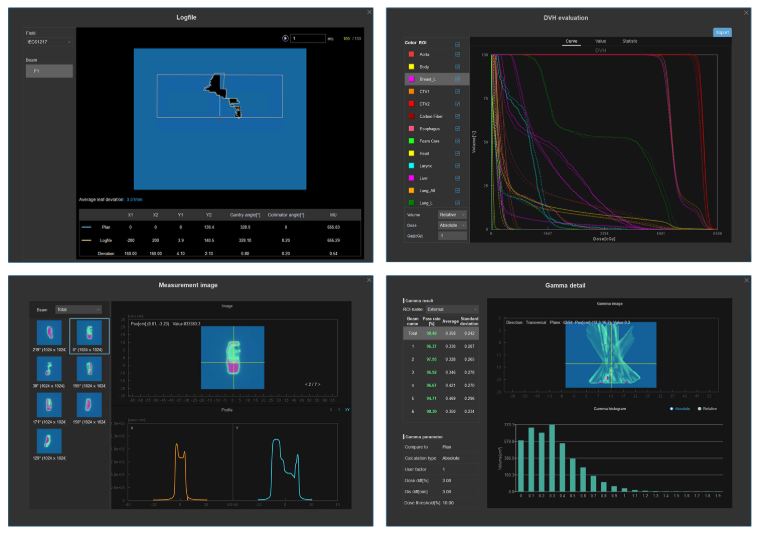Viewport: 759px width, 533px height.
Task: Click the skip-forward double arrow above Profile
Action: tap(347, 409)
